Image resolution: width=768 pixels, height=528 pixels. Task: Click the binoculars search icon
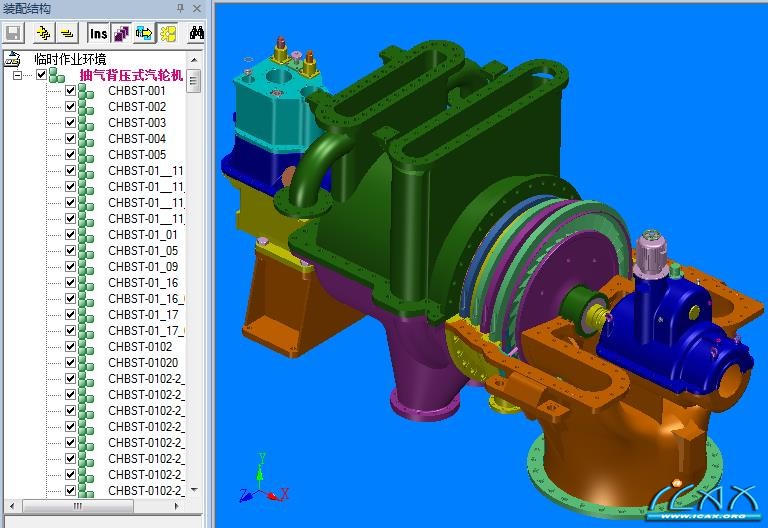click(x=197, y=33)
